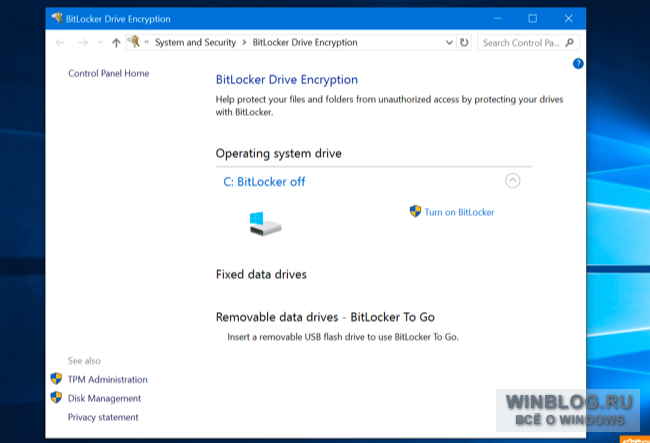
Task: Click the Insert a removable USB flash drive text
Action: pos(343,337)
